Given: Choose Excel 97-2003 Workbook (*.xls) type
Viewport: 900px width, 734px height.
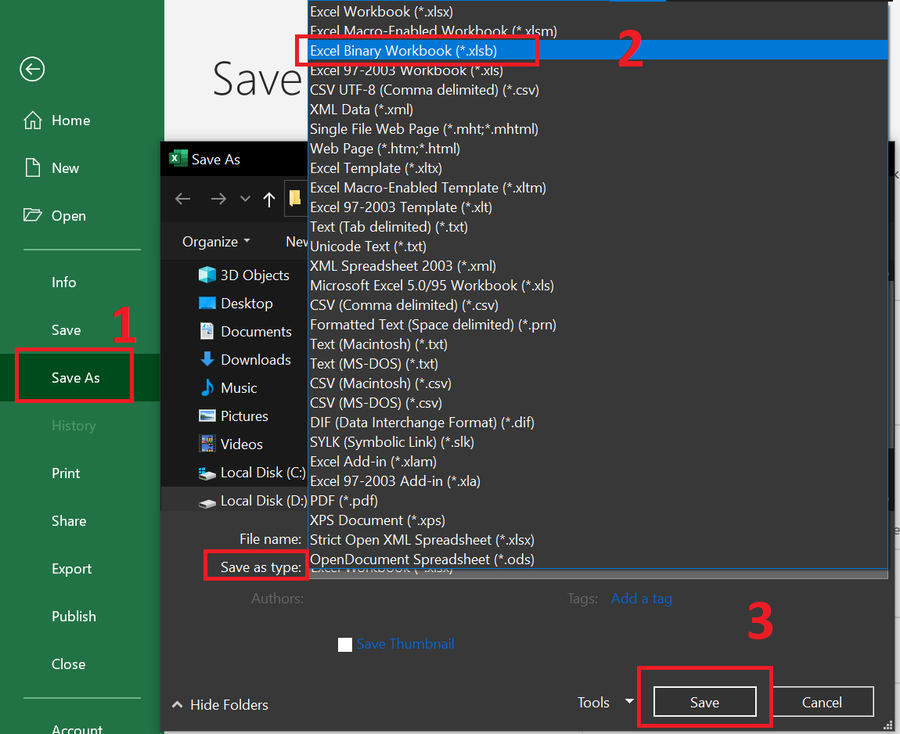Looking at the screenshot, I should [598, 70].
